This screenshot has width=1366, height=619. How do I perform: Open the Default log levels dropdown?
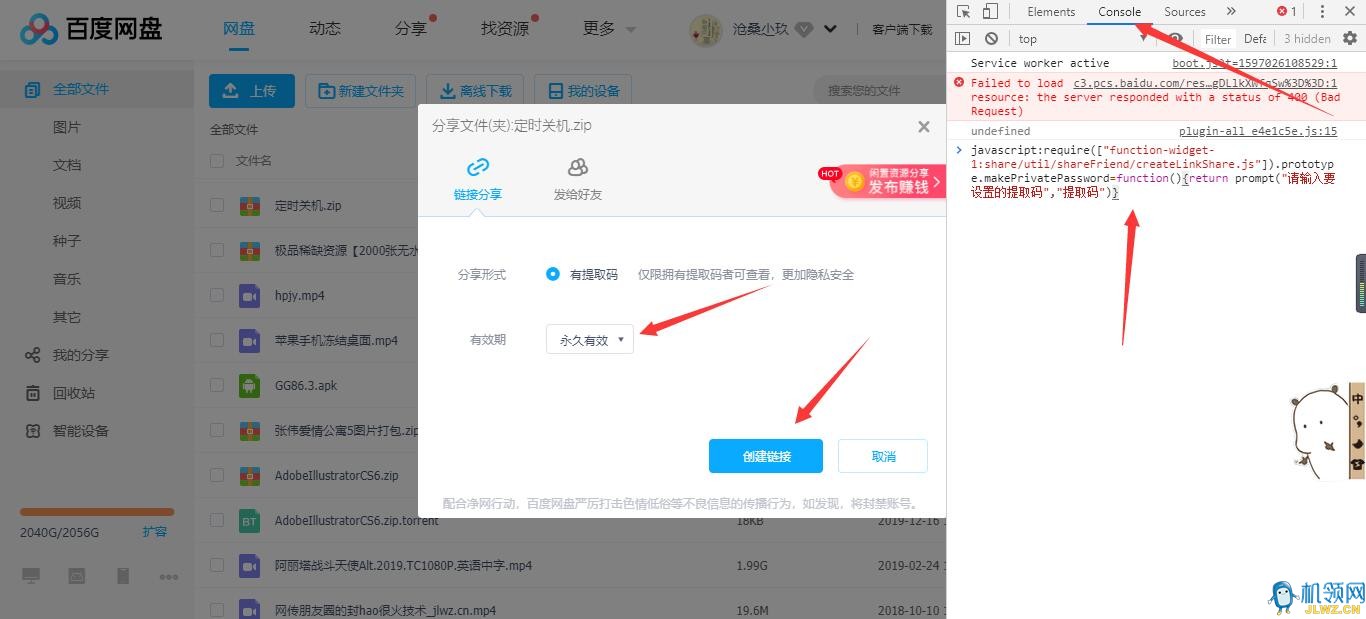[x=1255, y=39]
